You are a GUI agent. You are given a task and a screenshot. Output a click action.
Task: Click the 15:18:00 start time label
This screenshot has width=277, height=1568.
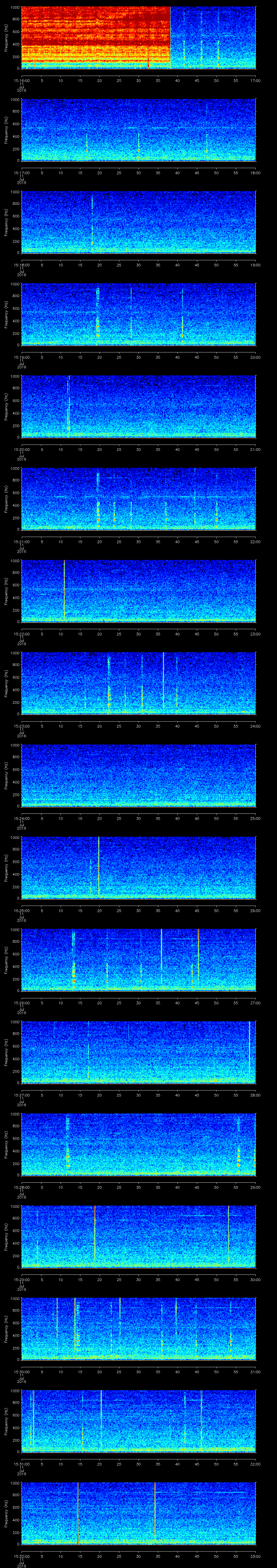click(x=22, y=265)
